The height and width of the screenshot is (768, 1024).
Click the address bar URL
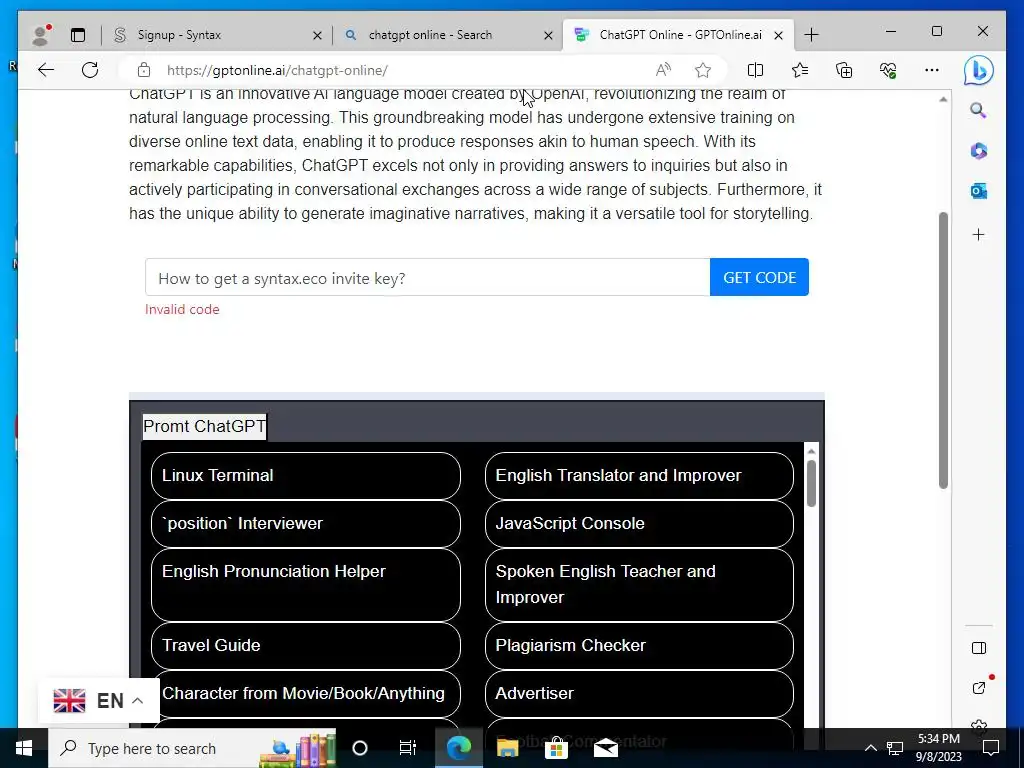[x=277, y=70]
